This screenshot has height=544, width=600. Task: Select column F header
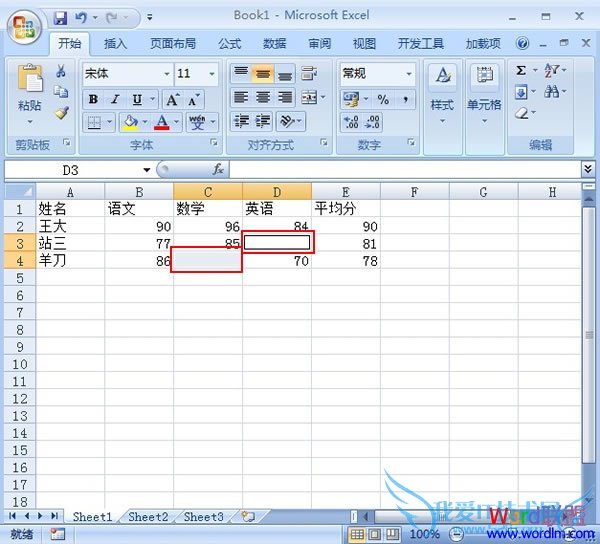click(x=414, y=192)
